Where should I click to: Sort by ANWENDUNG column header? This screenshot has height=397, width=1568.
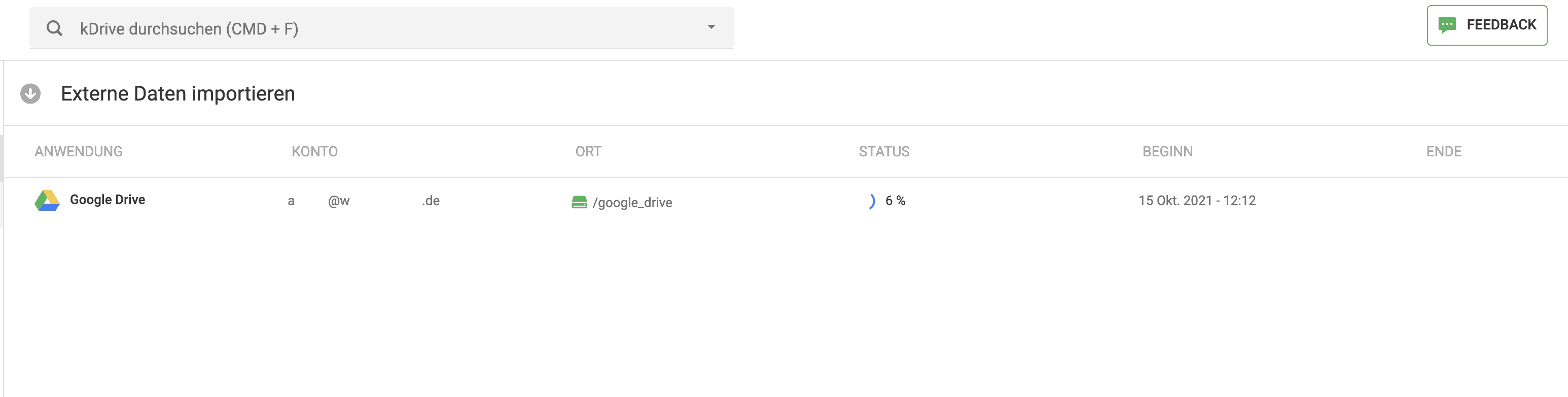79,151
